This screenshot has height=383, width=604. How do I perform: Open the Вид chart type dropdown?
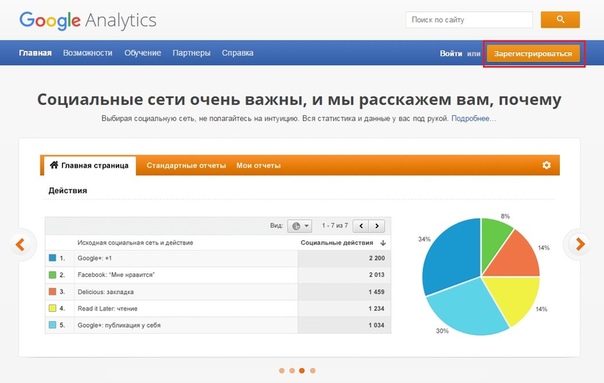(x=299, y=226)
